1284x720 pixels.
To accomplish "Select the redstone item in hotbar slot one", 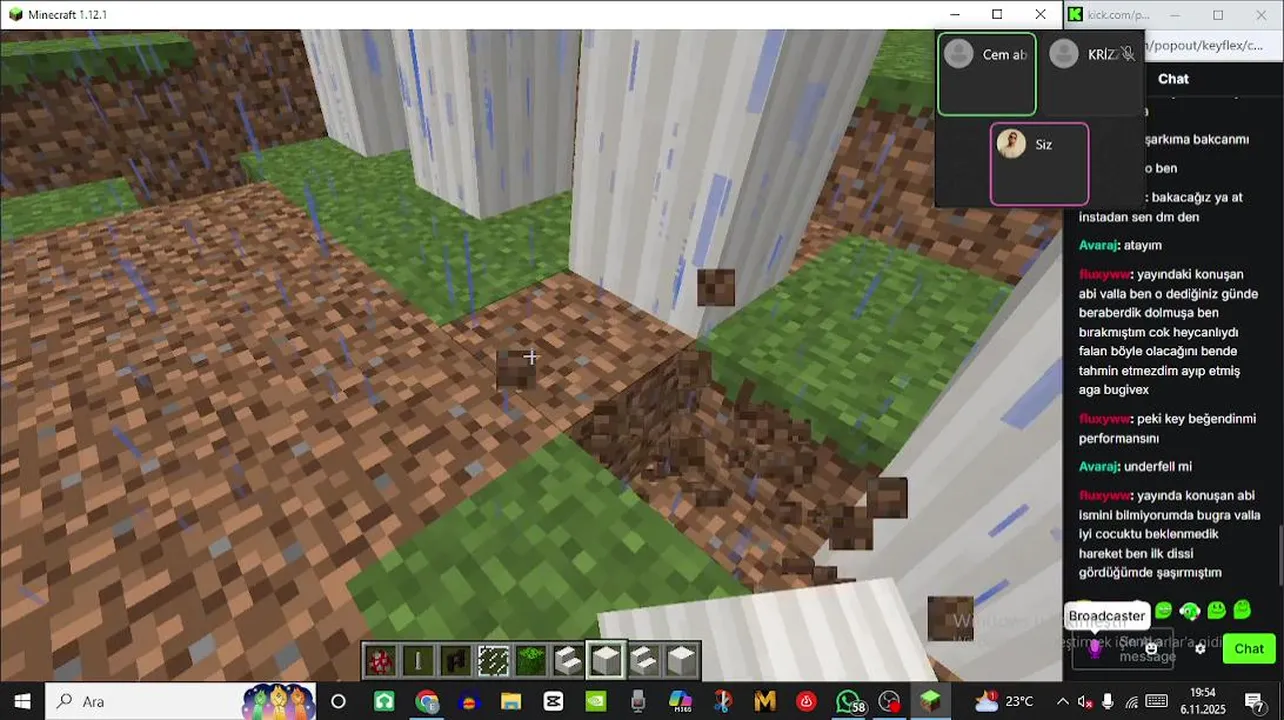I will pyautogui.click(x=380, y=661).
